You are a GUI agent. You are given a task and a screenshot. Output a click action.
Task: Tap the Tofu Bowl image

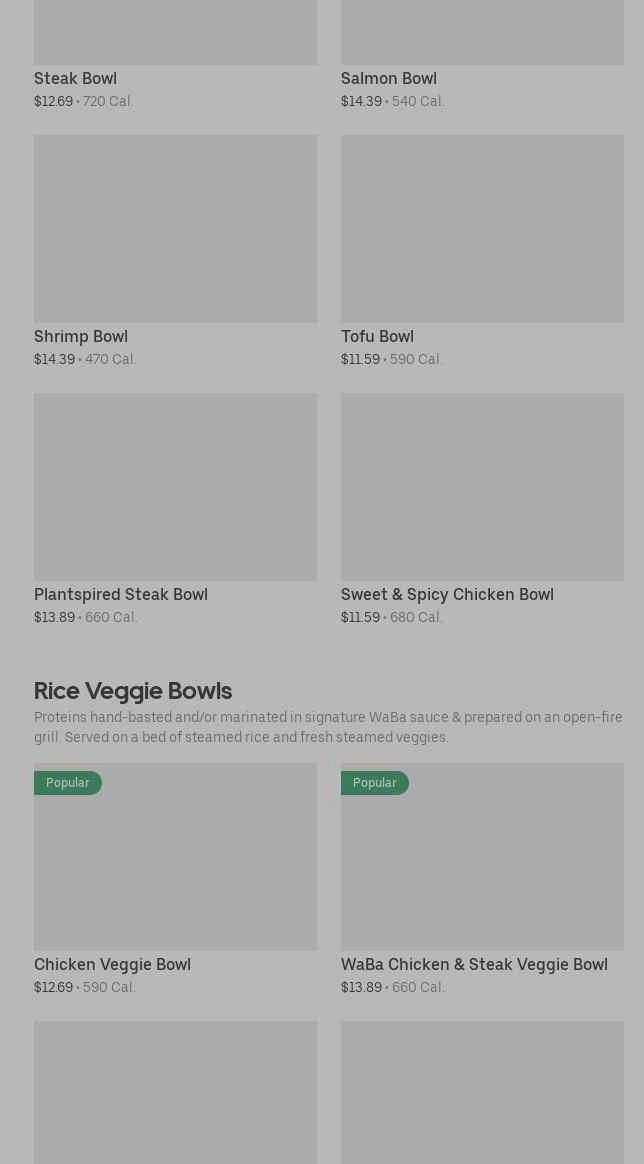coord(482,229)
